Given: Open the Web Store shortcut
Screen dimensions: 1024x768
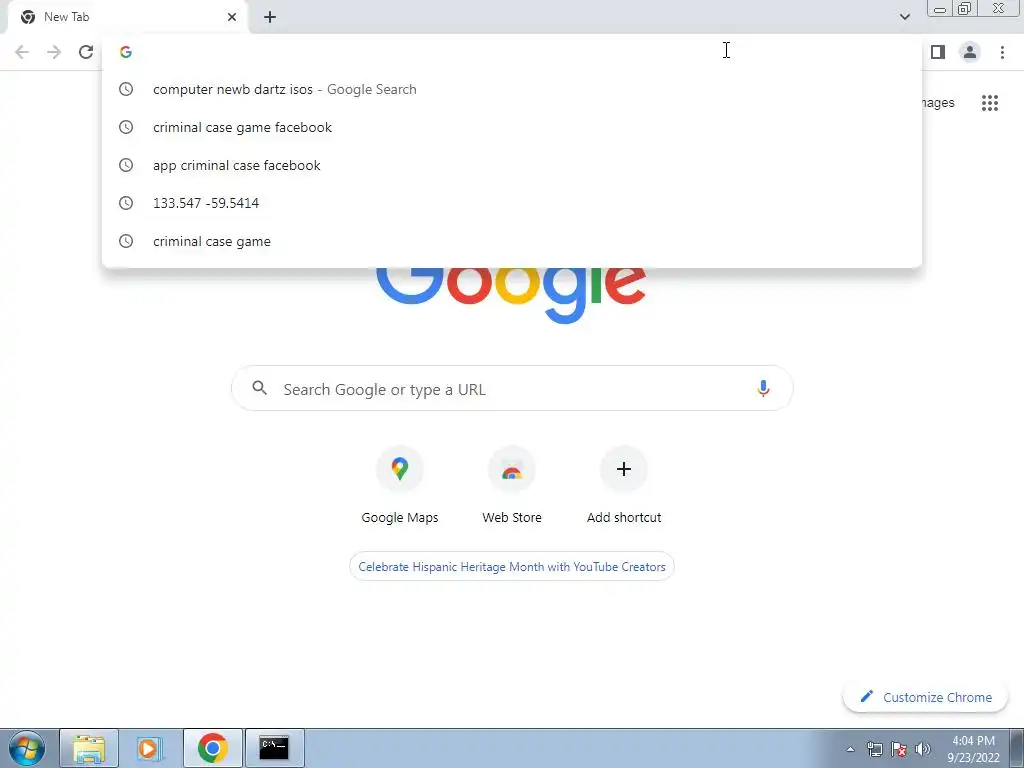Looking at the screenshot, I should 512,486.
